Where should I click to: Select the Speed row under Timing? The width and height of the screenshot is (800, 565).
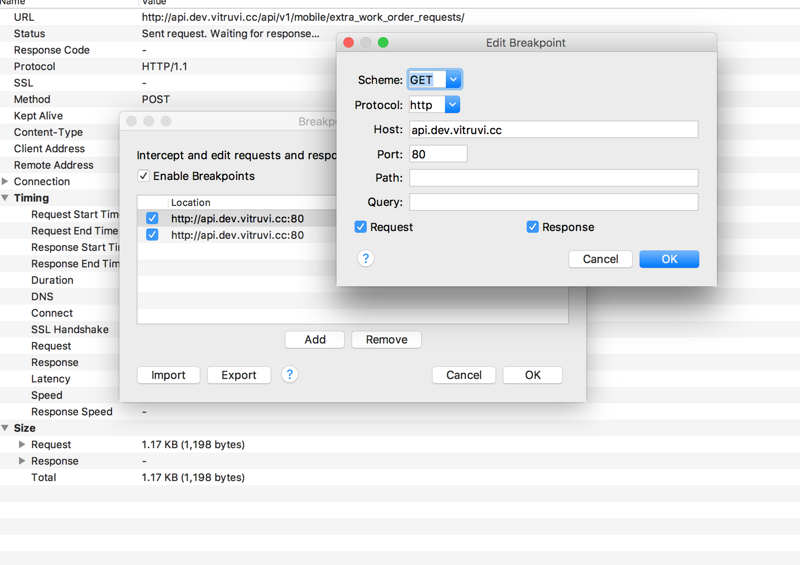(46, 395)
